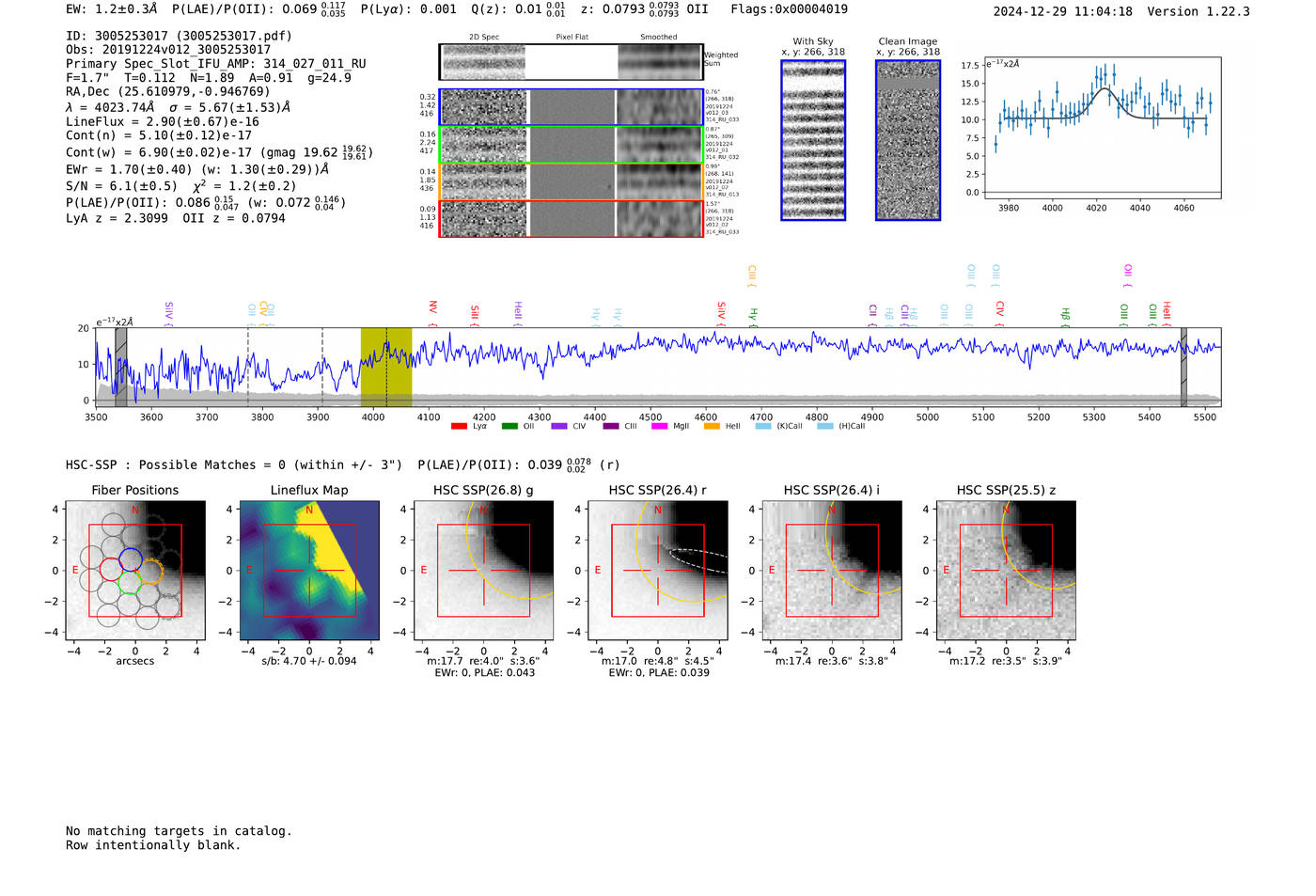This screenshot has height=896, width=1316.
Task: Click the green OII legend swatch
Action: [x=509, y=427]
